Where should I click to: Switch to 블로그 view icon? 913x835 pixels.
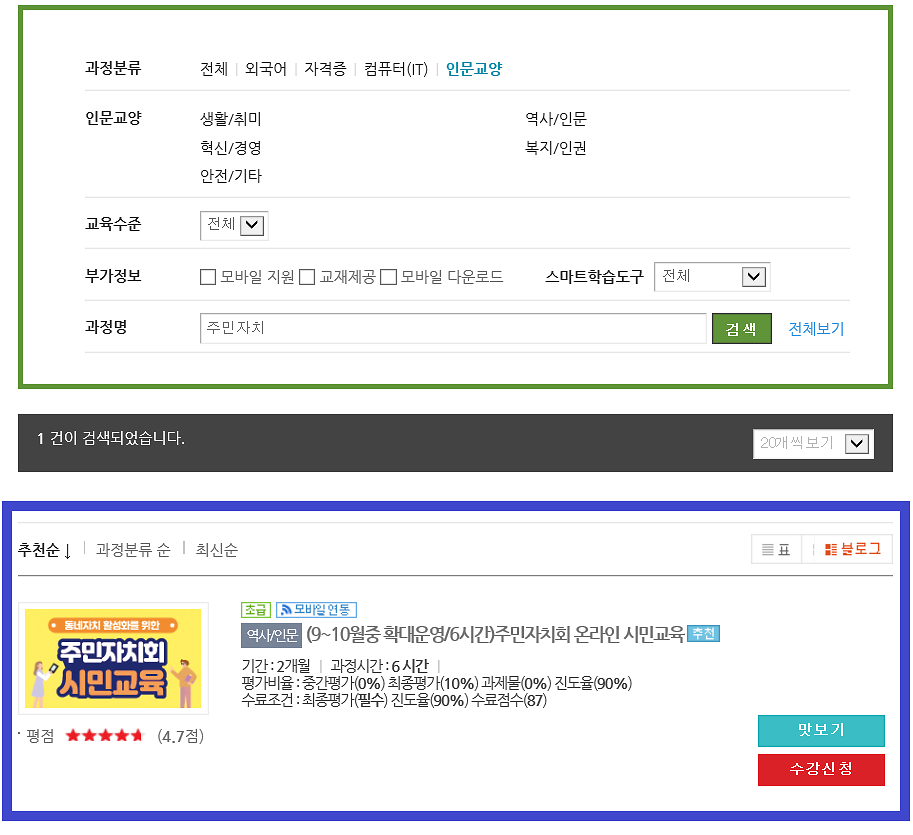853,549
